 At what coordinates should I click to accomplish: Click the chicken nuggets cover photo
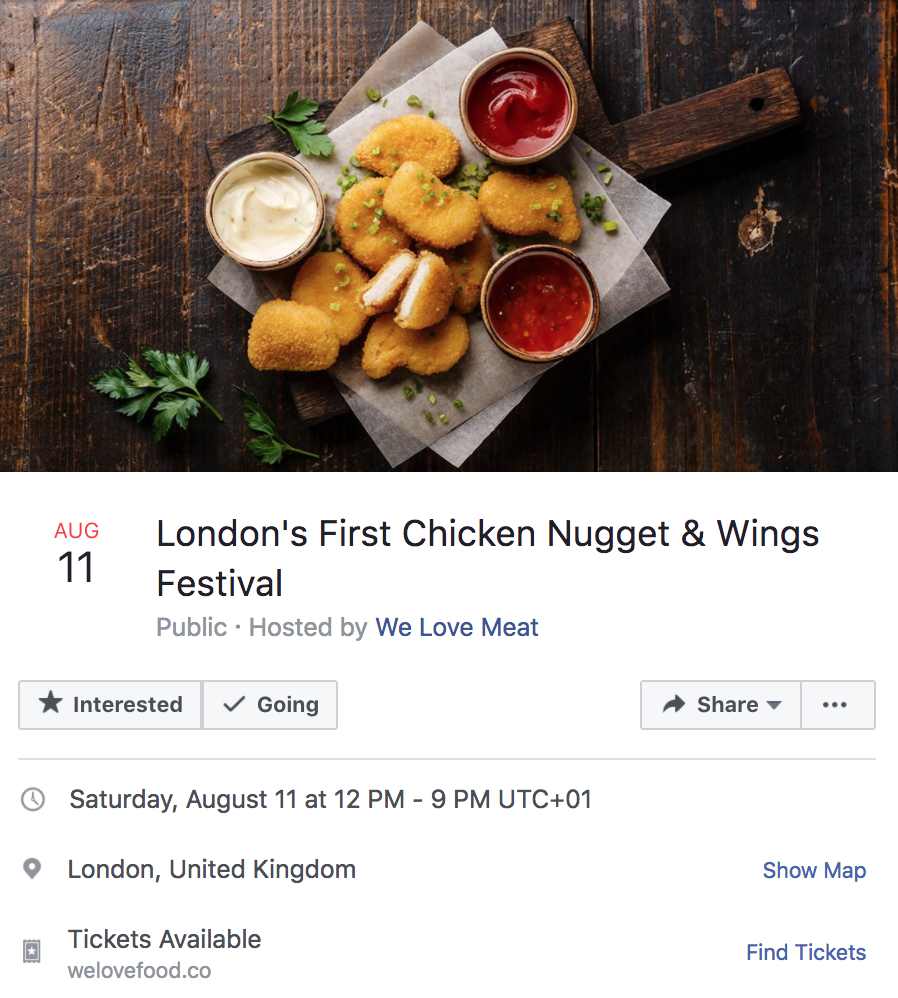(x=449, y=235)
